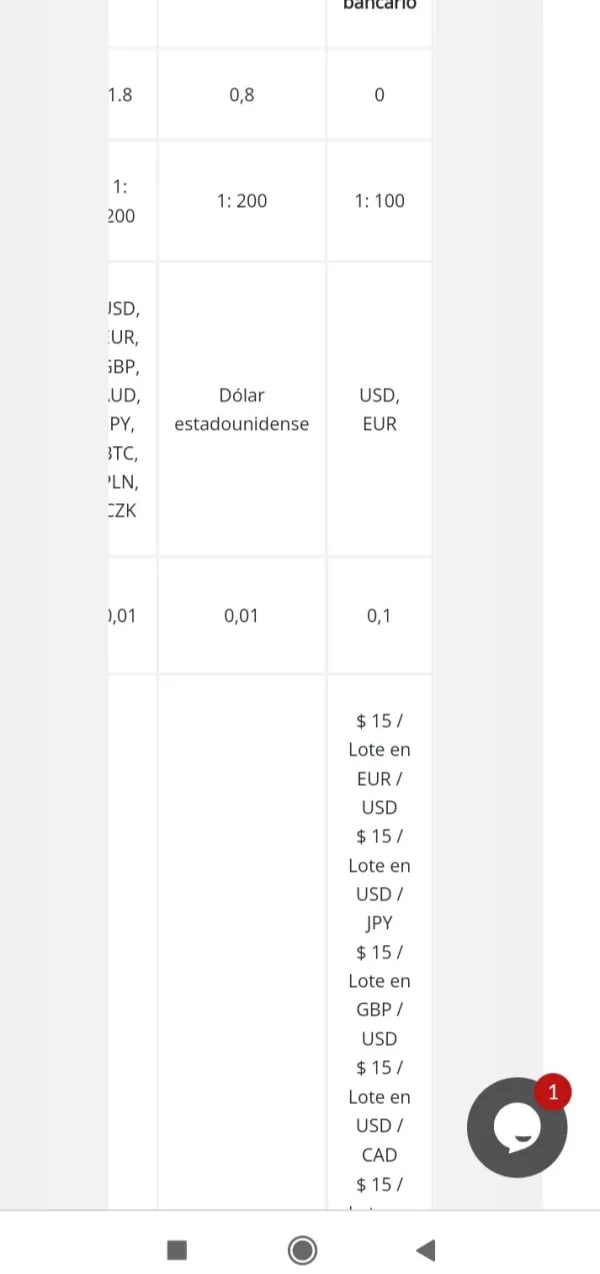Select the cell showing value "1.8"
Viewport: 600px width, 1274px height.
[121, 95]
